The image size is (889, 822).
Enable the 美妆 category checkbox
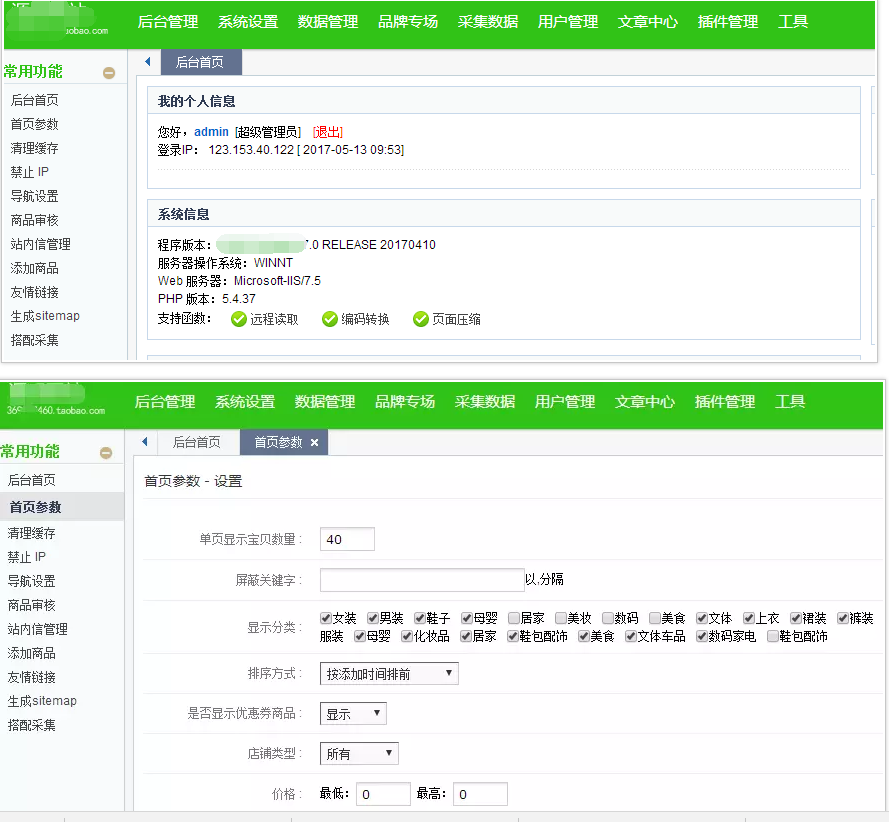(561, 618)
